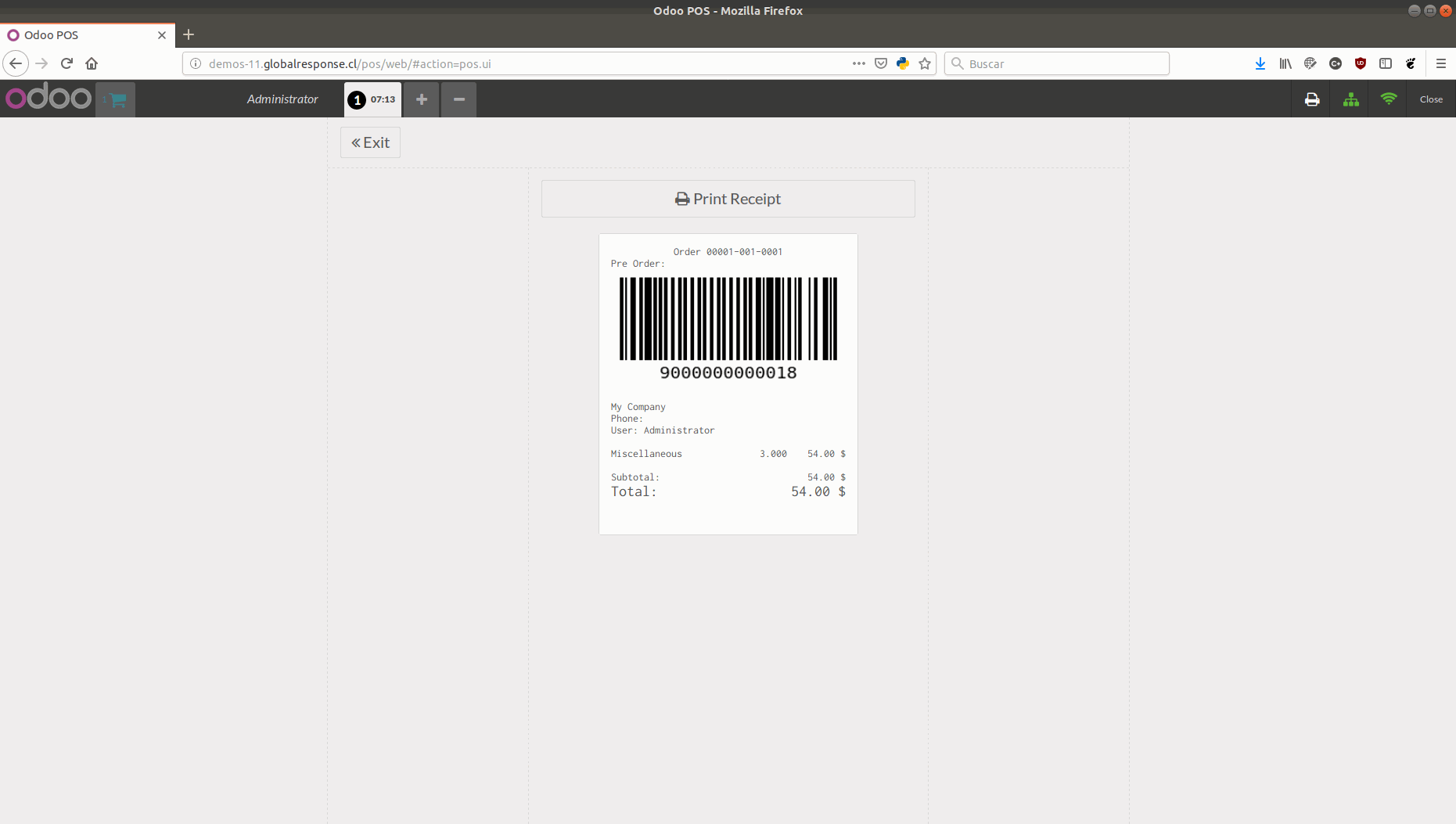This screenshot has height=824, width=1456.
Task: Click the printer proxy status icon
Action: (1312, 99)
